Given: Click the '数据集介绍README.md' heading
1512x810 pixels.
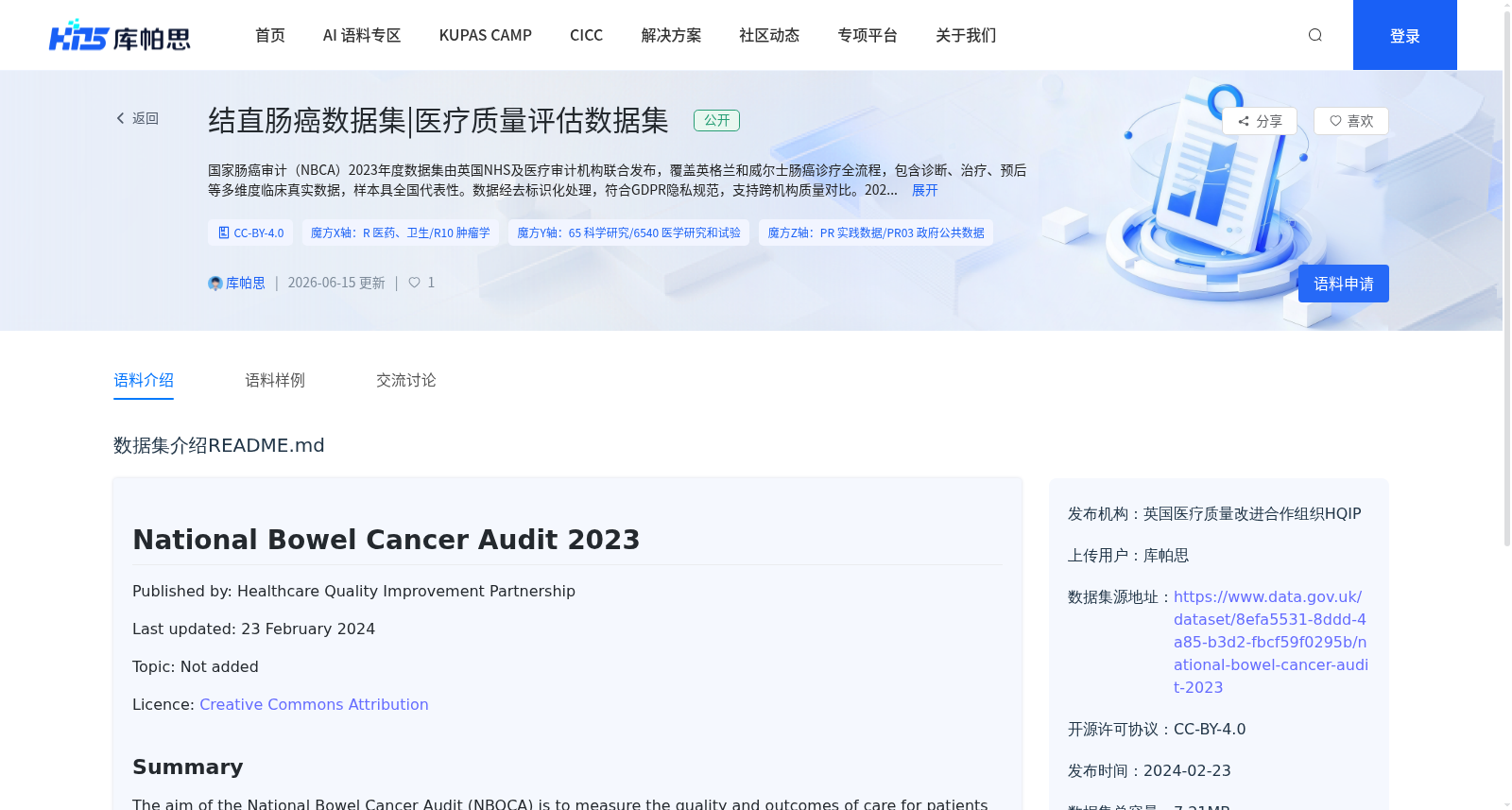Looking at the screenshot, I should pos(219,445).
